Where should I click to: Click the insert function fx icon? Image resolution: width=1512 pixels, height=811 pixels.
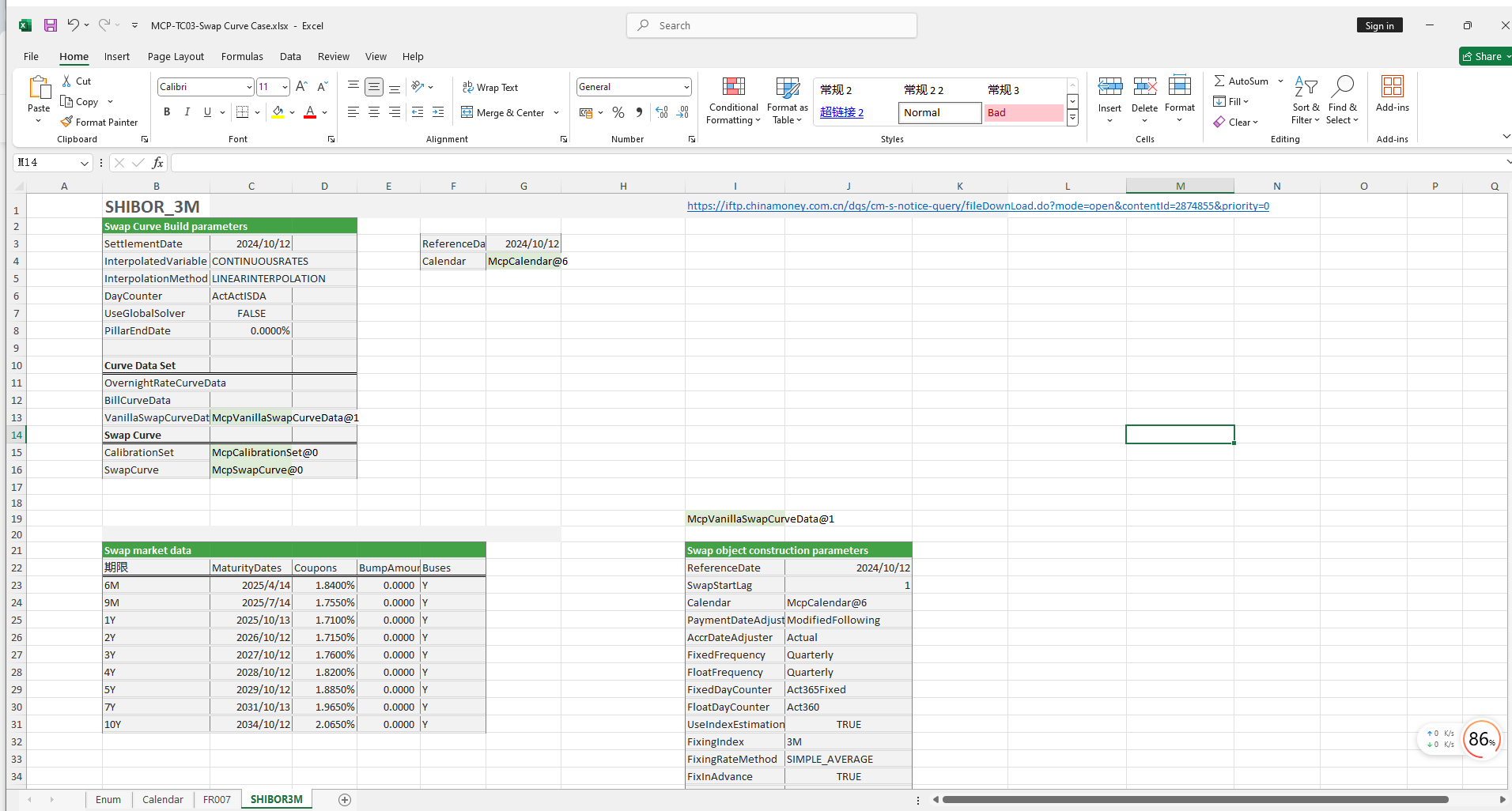pyautogui.click(x=158, y=163)
